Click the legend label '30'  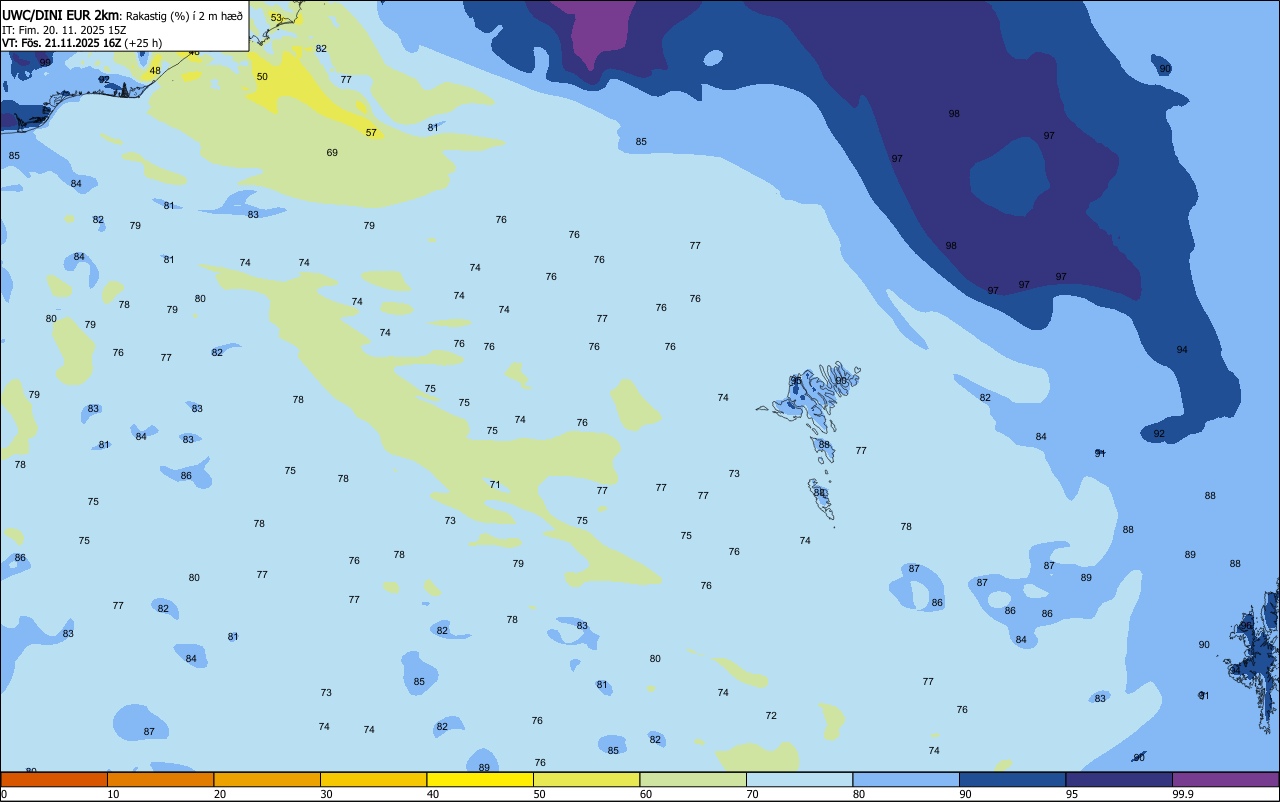[x=326, y=794]
